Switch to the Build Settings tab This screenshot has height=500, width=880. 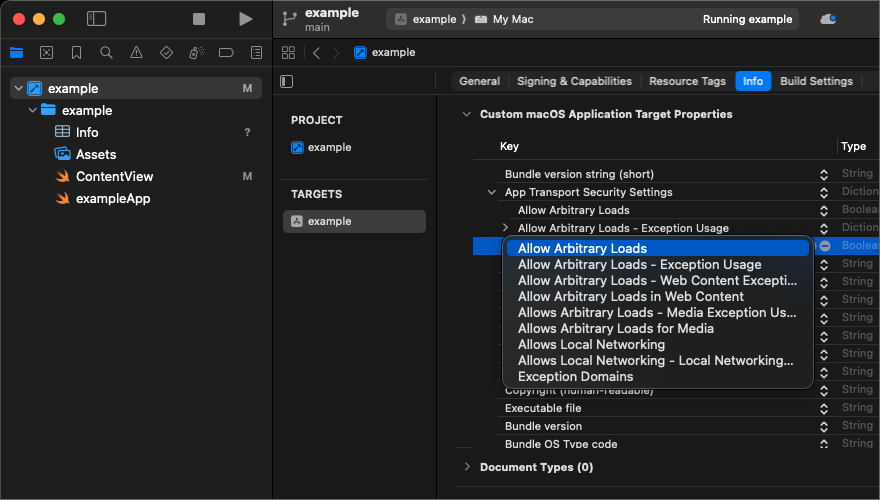[x=816, y=81]
